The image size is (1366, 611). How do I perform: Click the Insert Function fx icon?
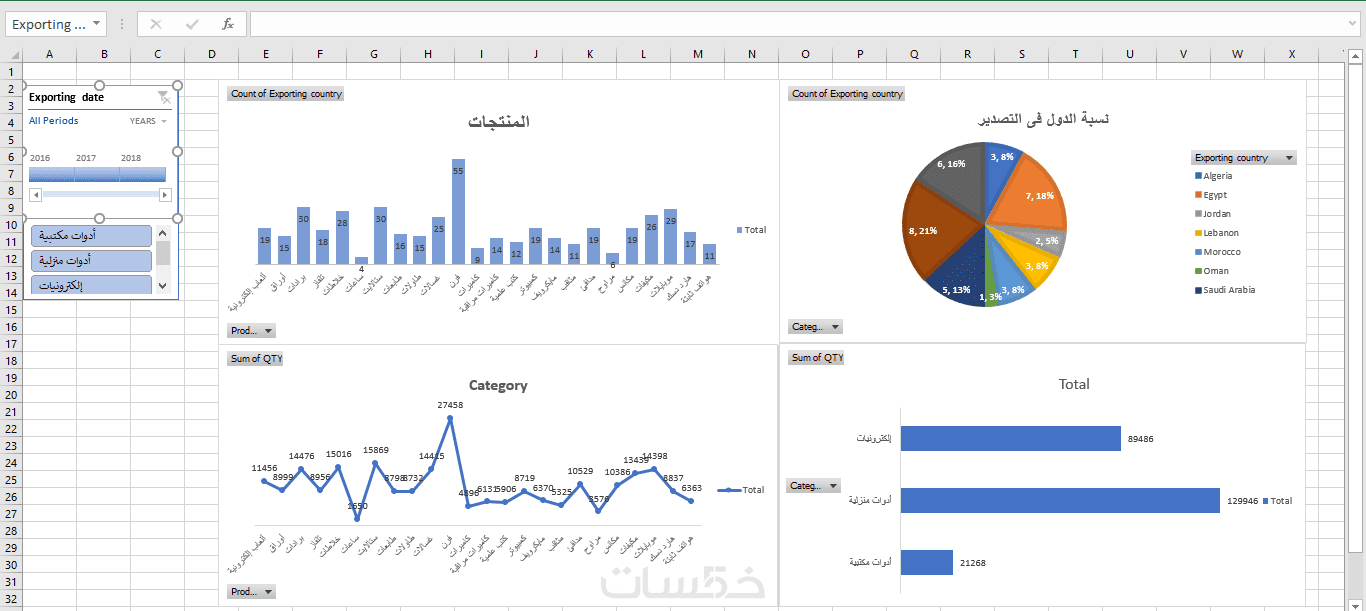(x=228, y=24)
